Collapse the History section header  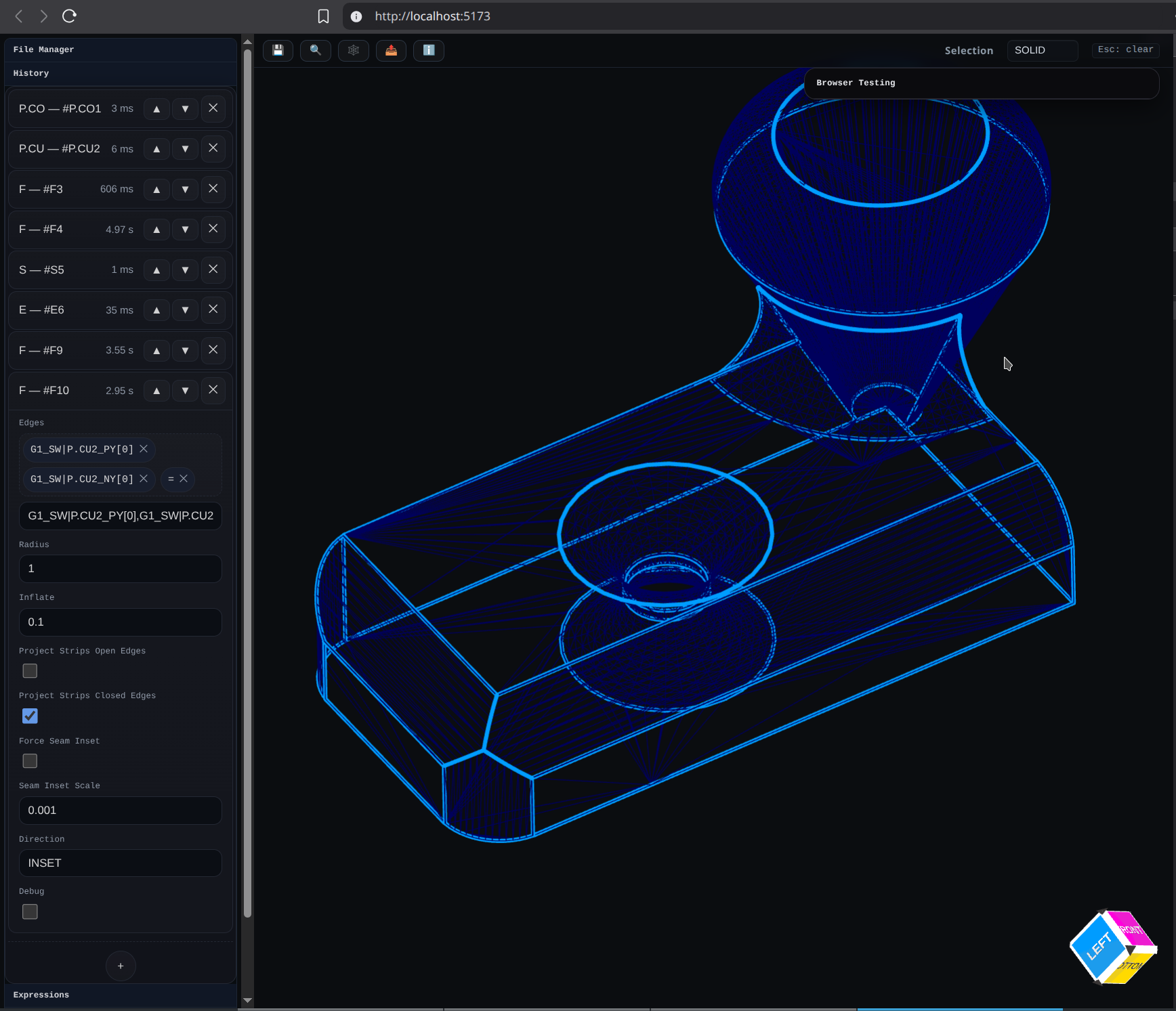coord(31,73)
